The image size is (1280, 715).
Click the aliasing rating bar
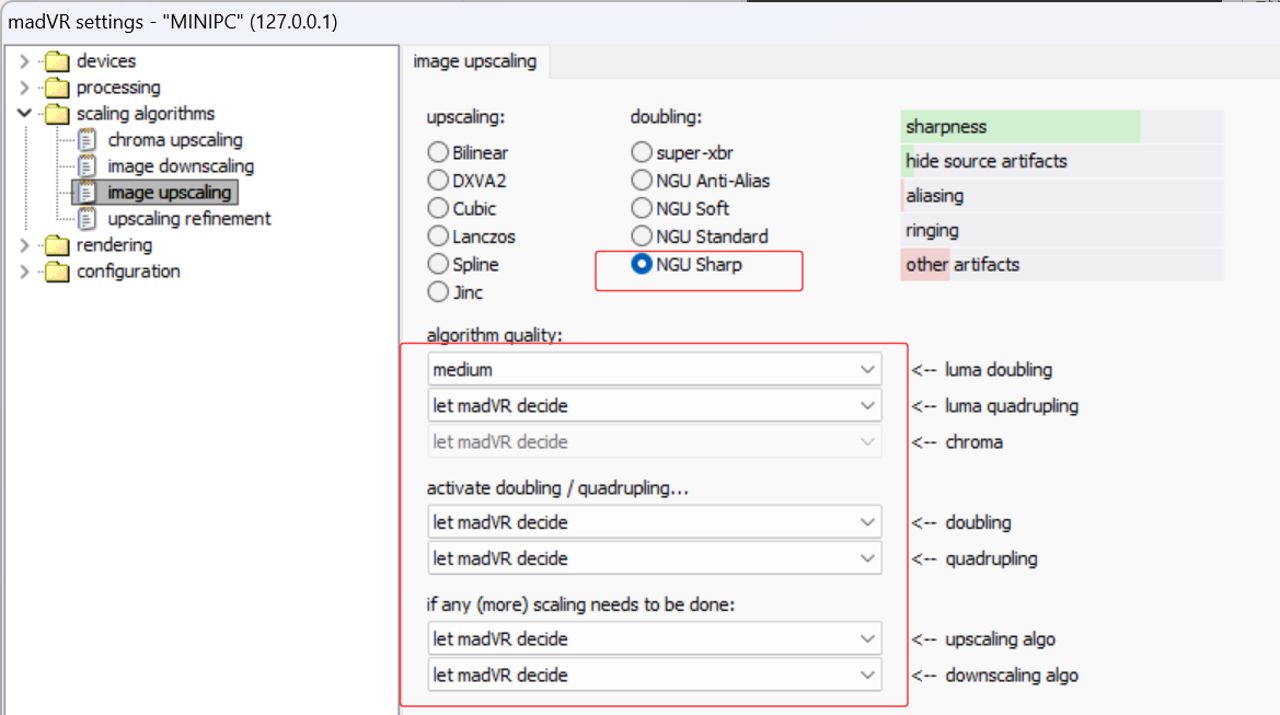(x=1062, y=196)
